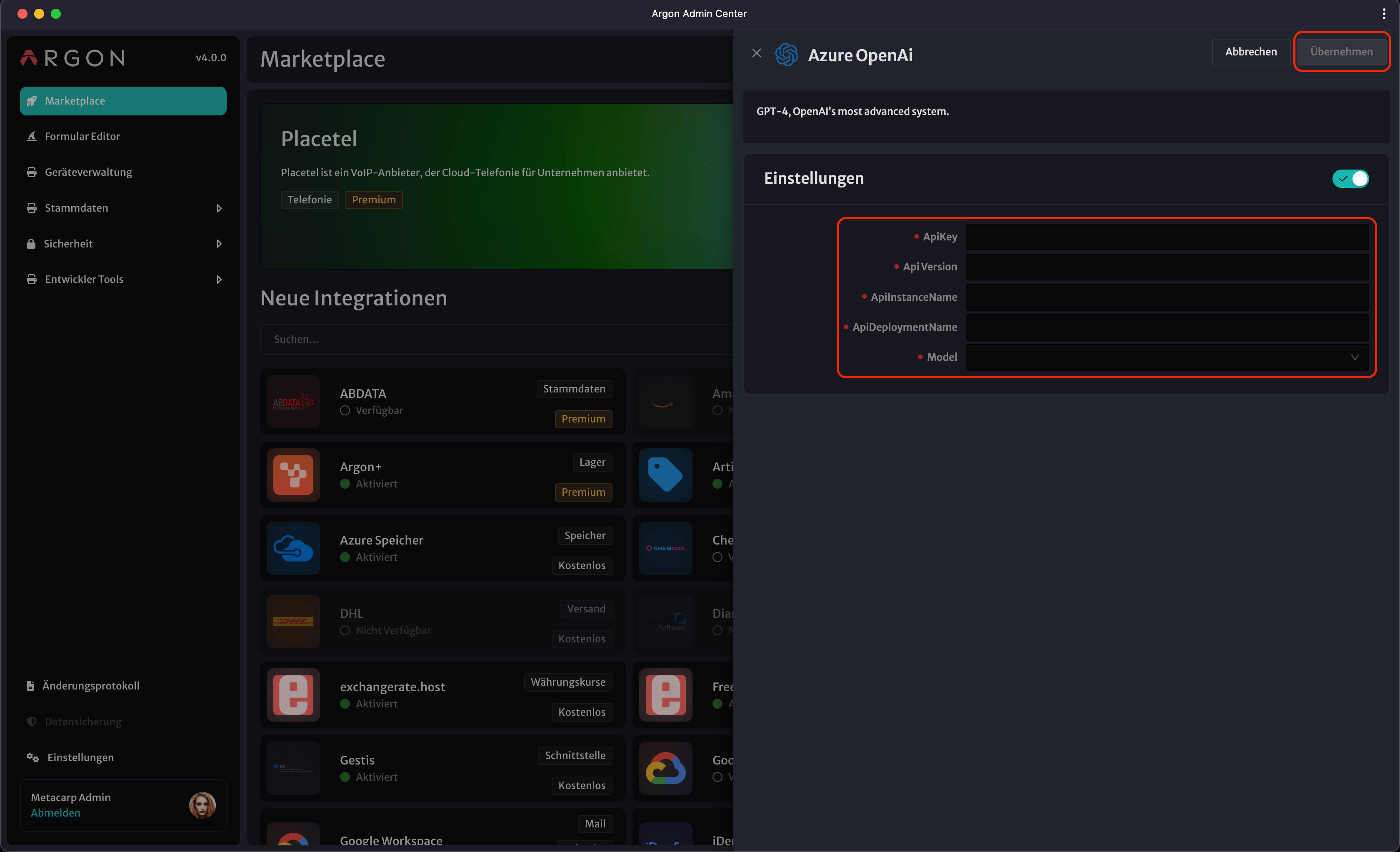Click the Argon+ Aktiviert status dot
Screen dimensions: 1400x852
click(345, 483)
